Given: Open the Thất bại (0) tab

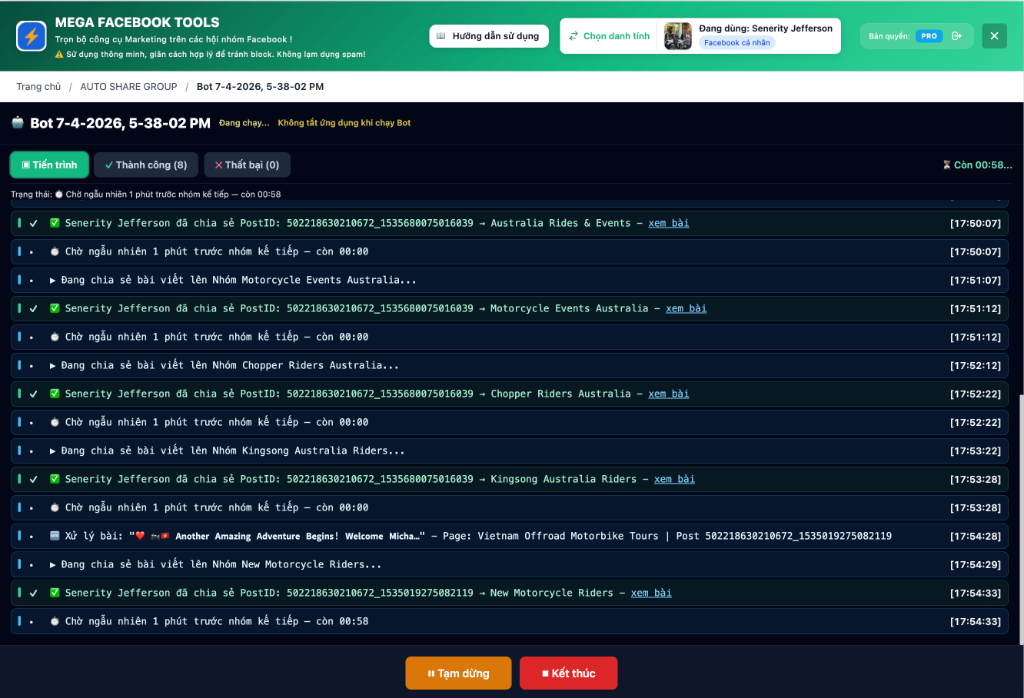Looking at the screenshot, I should coord(247,165).
